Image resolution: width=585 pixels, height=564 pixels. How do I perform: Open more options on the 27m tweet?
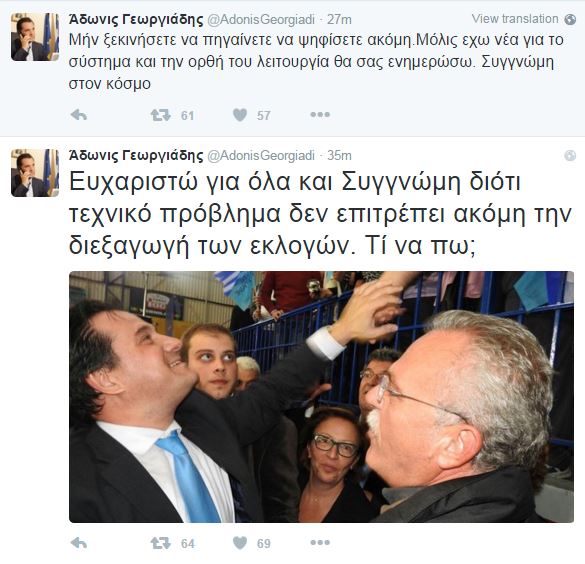[x=320, y=115]
